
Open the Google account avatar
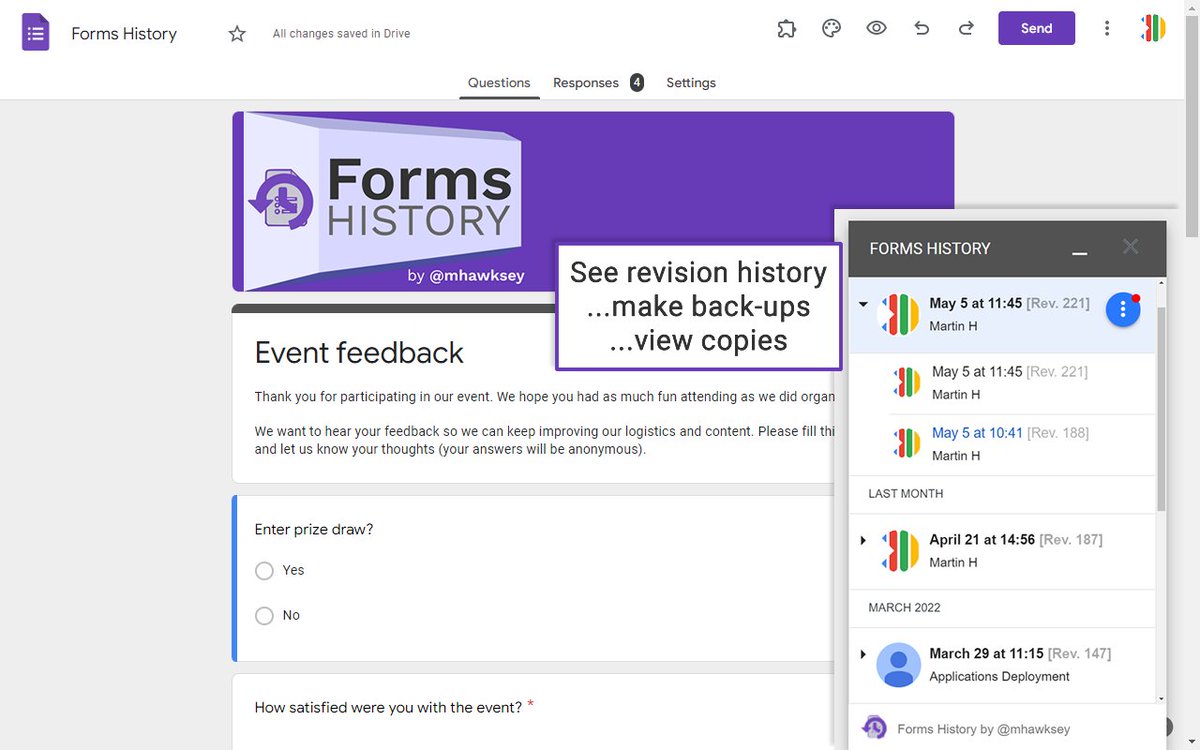tap(1153, 28)
